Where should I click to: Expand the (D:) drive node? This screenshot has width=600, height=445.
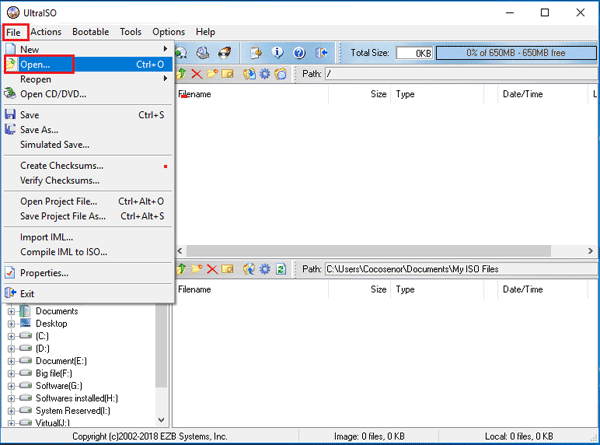(x=11, y=349)
